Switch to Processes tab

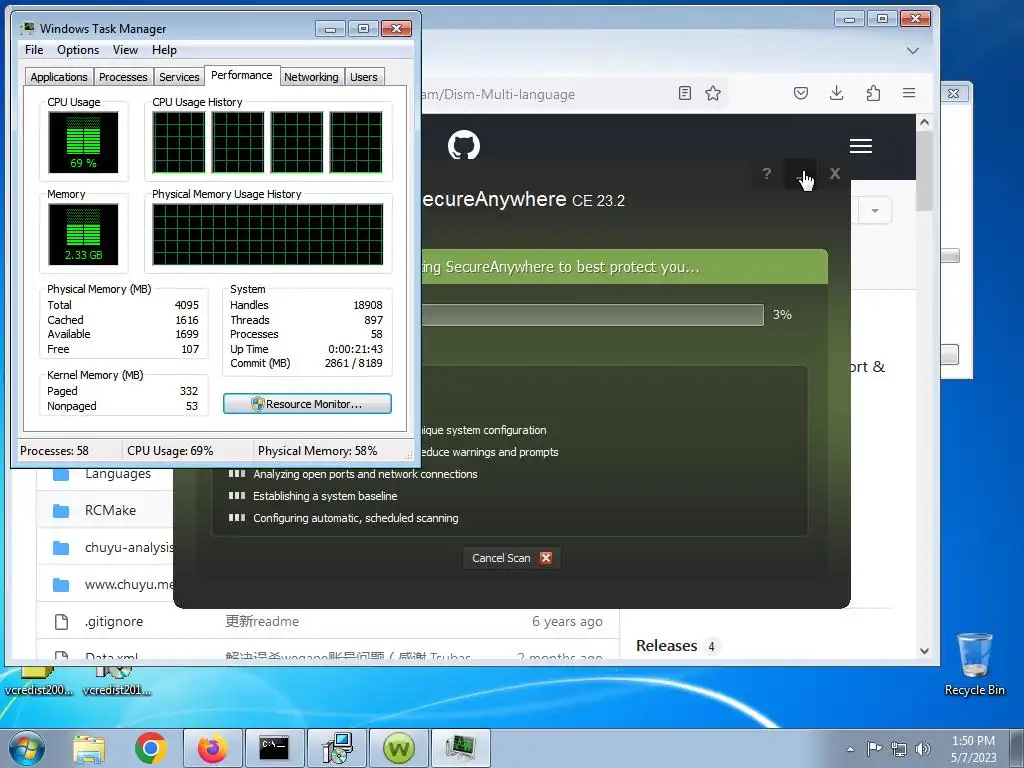[x=123, y=77]
